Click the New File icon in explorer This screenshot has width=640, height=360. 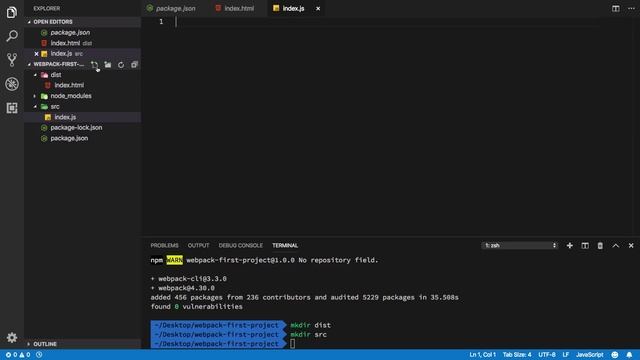point(95,64)
